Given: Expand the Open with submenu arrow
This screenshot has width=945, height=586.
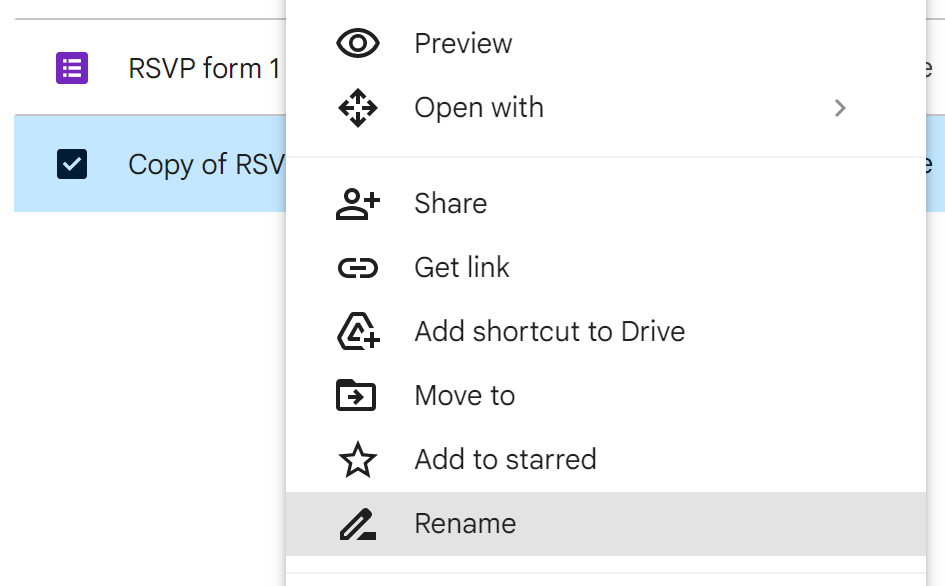Looking at the screenshot, I should pyautogui.click(x=840, y=108).
